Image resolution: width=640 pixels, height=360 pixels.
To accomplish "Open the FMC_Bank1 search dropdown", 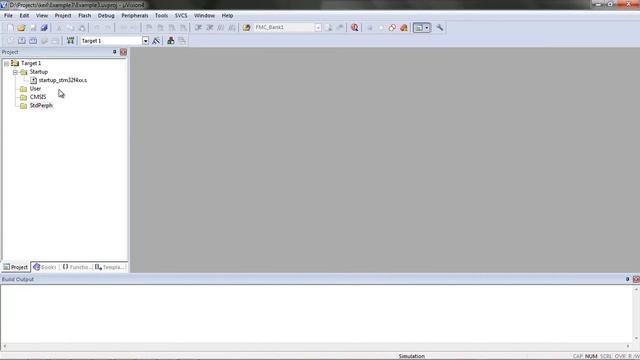I will point(318,28).
